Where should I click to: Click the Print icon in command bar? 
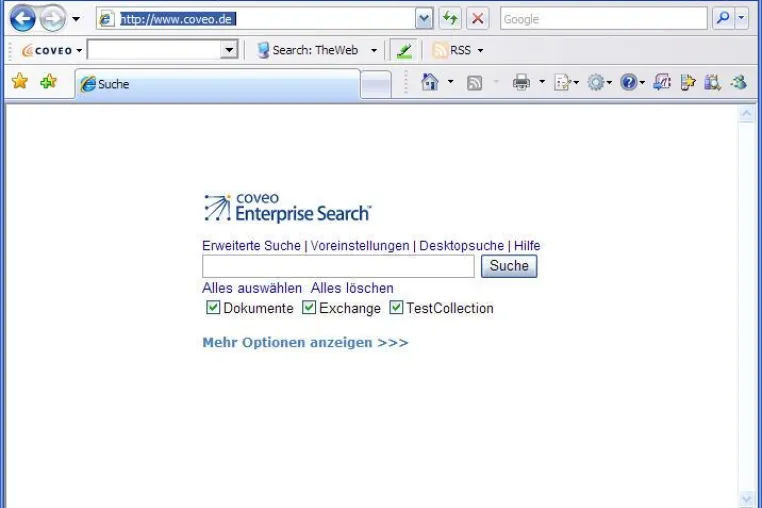pyautogui.click(x=521, y=82)
